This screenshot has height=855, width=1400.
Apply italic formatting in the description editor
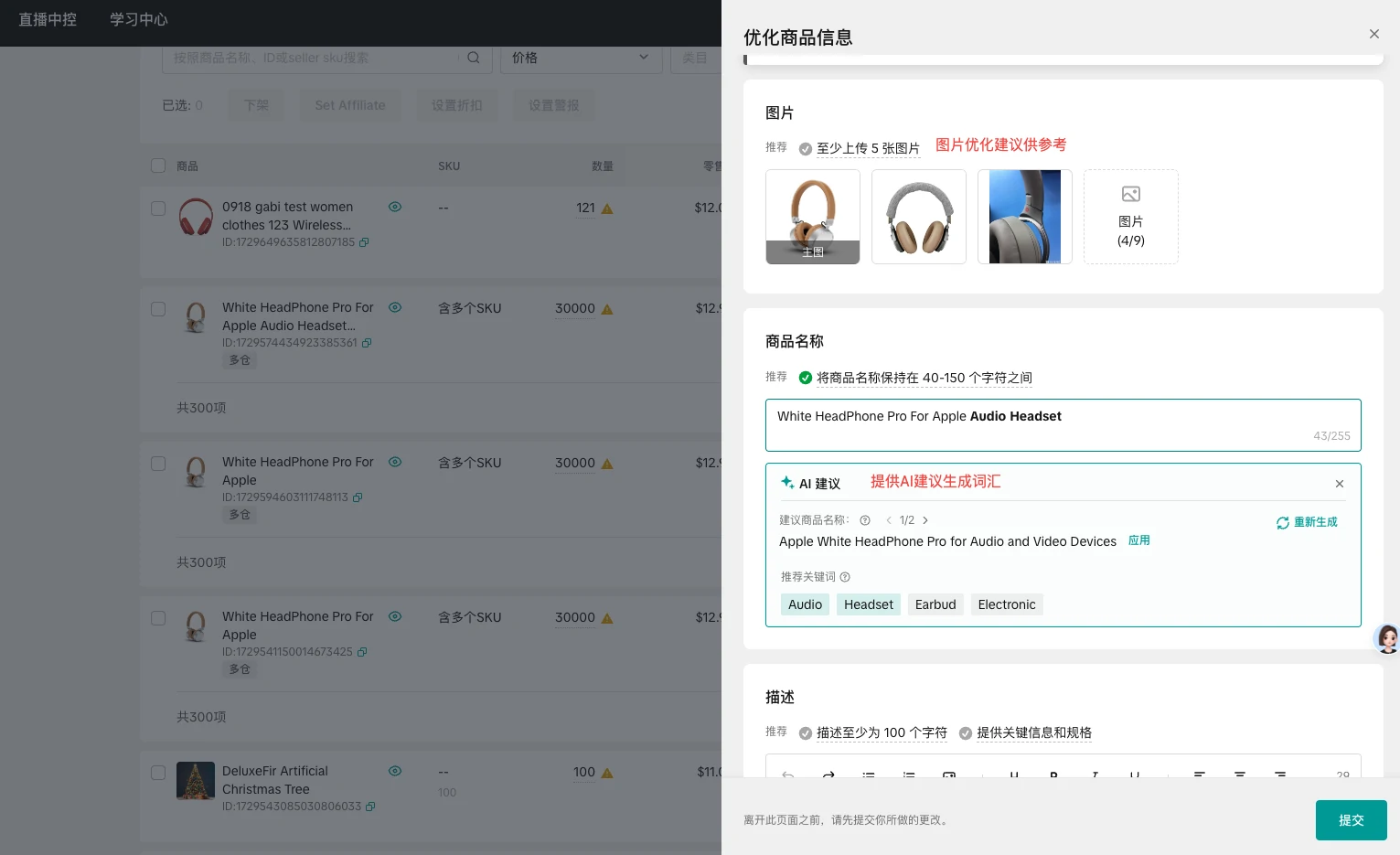pos(1094,776)
